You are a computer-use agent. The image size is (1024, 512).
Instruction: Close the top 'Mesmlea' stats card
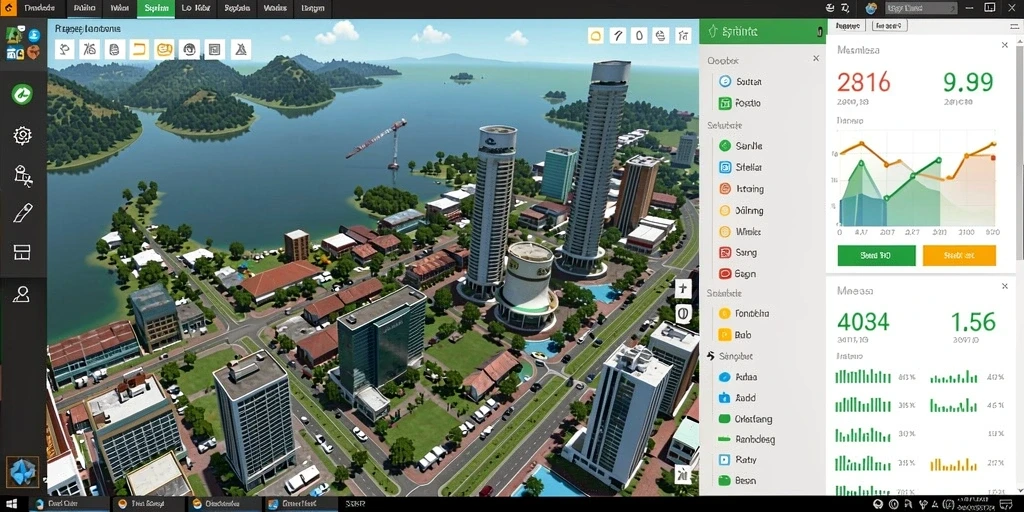(x=1004, y=45)
